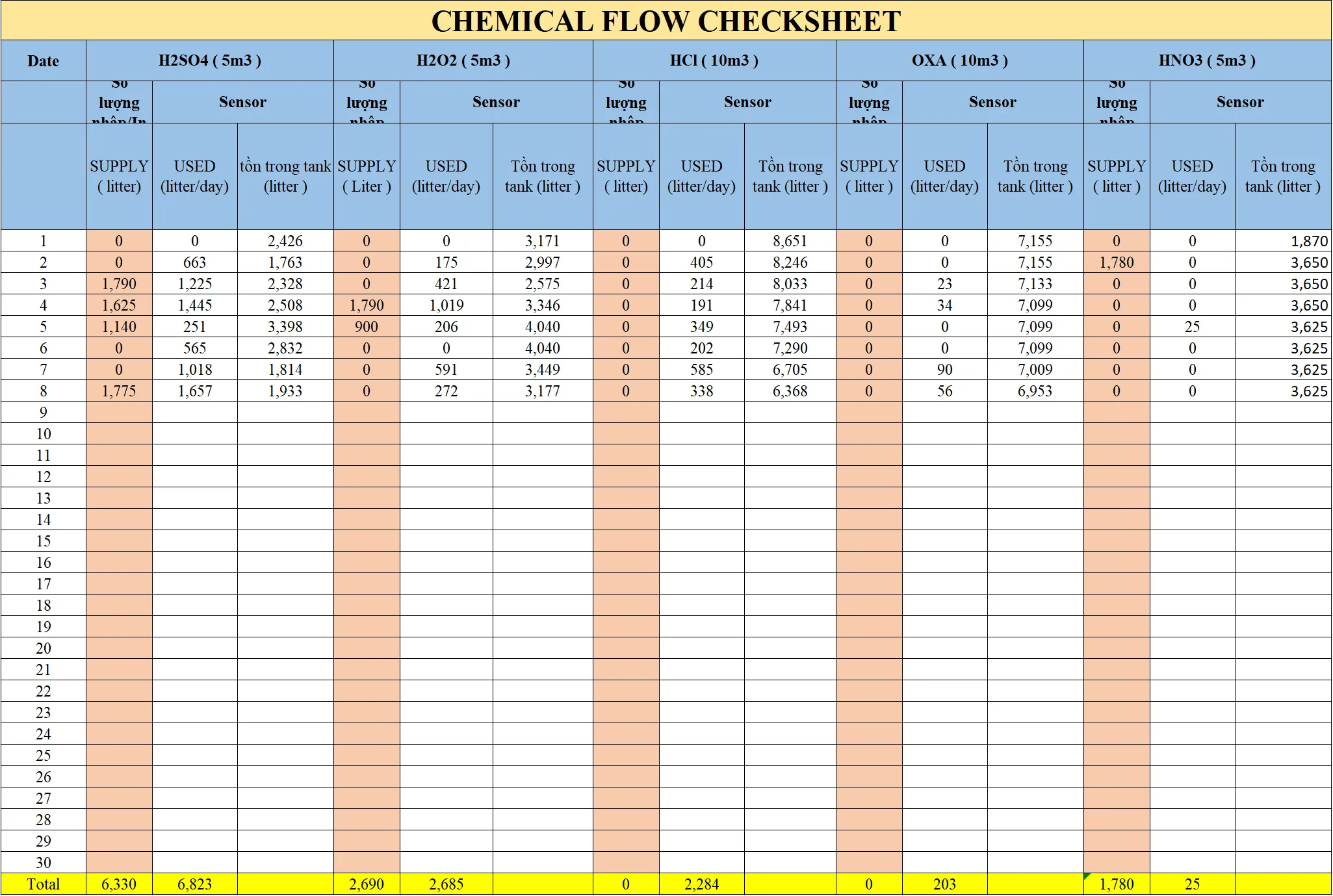Select the 2,997 cell
This screenshot has width=1333, height=896.
point(543,262)
